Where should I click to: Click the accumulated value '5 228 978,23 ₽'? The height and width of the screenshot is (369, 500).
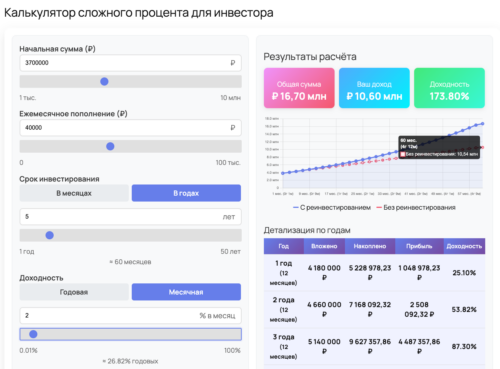370,272
